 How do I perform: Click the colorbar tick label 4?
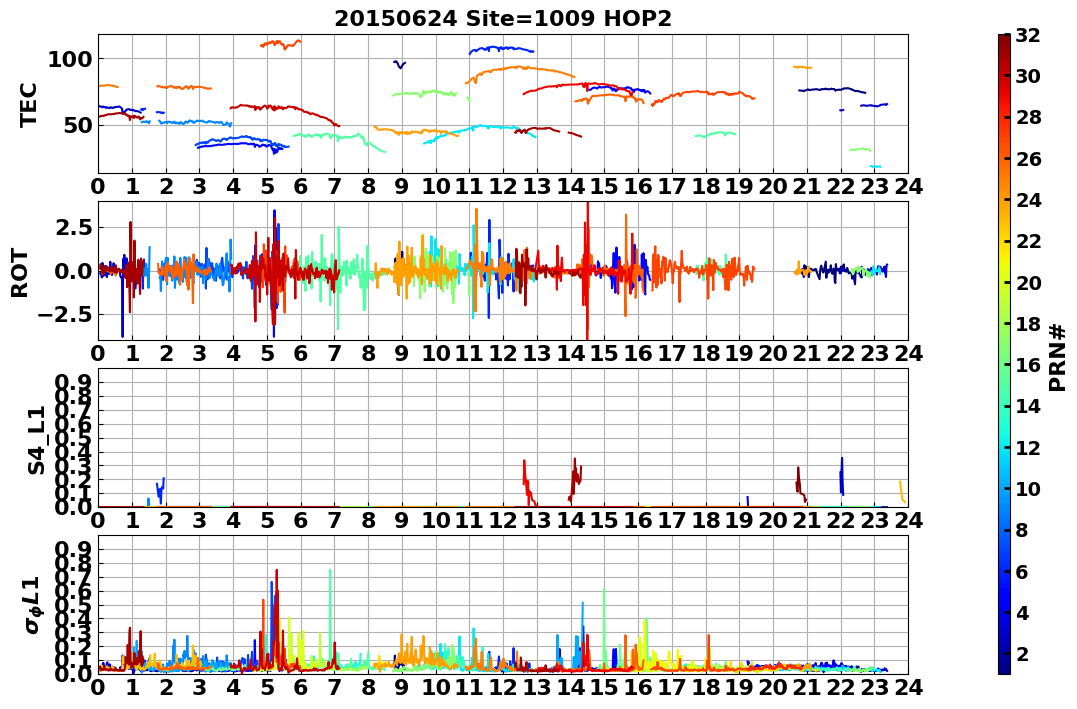click(1021, 612)
